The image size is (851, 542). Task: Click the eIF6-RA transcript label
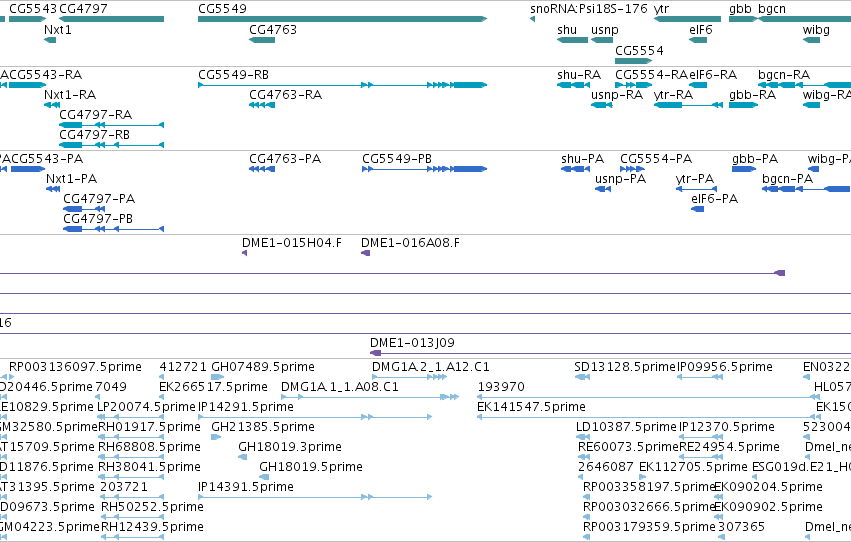click(713, 74)
